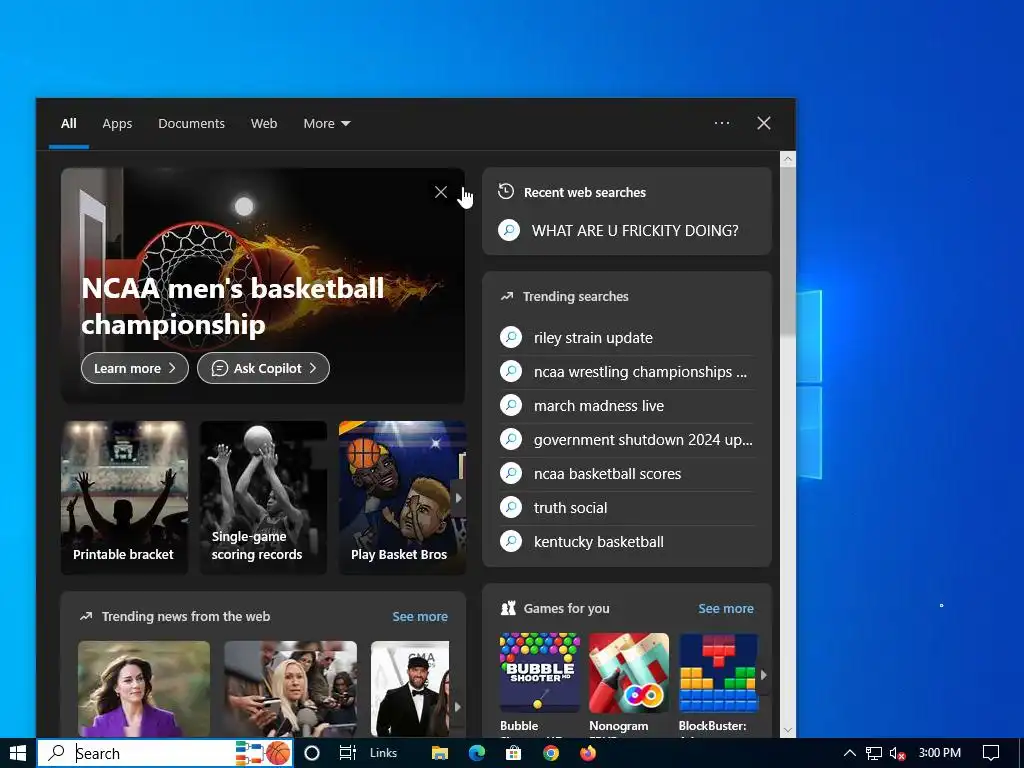Open Microsoft Store from the taskbar
The height and width of the screenshot is (768, 1024).
click(514, 753)
